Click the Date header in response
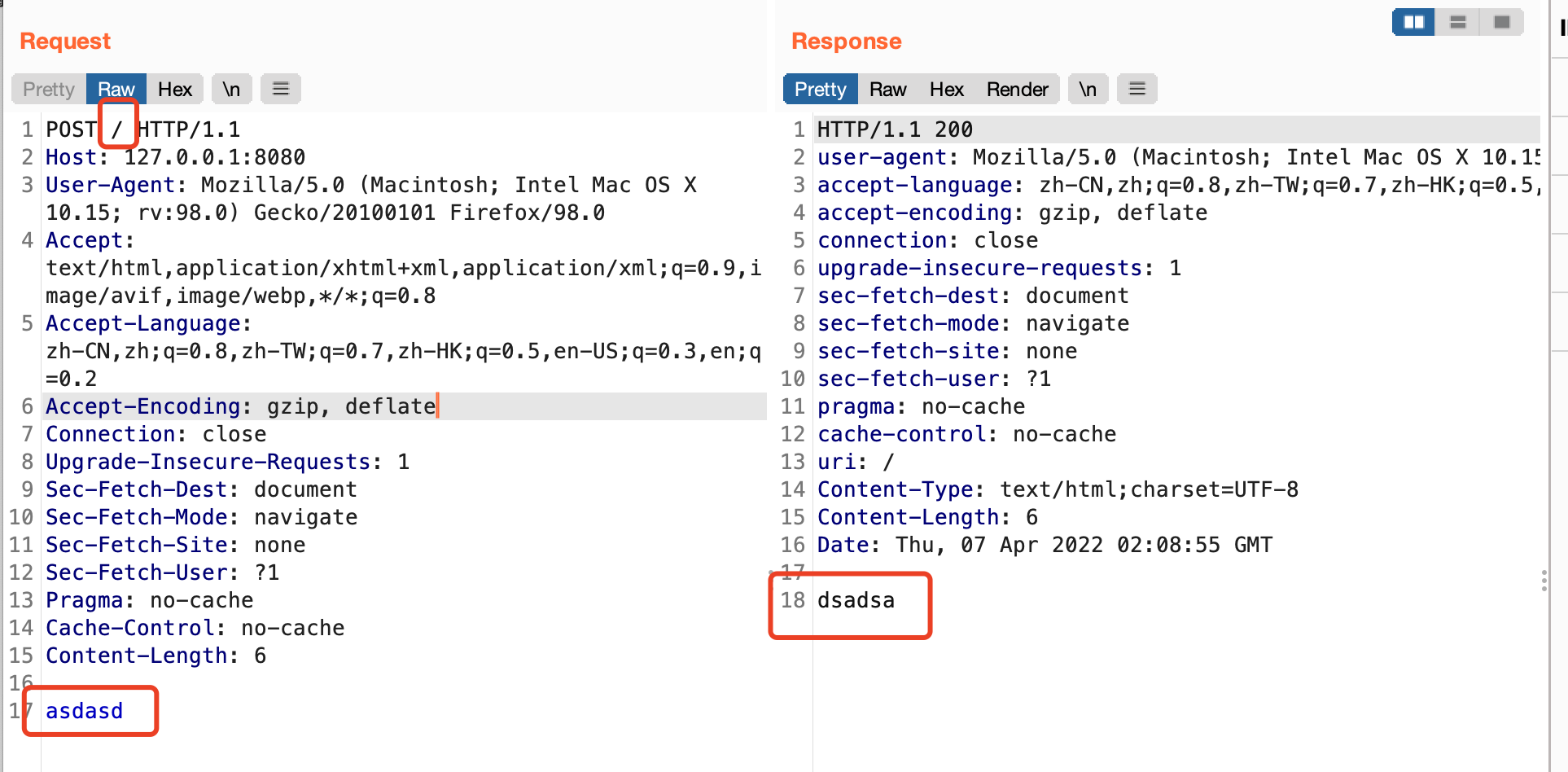 pyautogui.click(x=1045, y=545)
